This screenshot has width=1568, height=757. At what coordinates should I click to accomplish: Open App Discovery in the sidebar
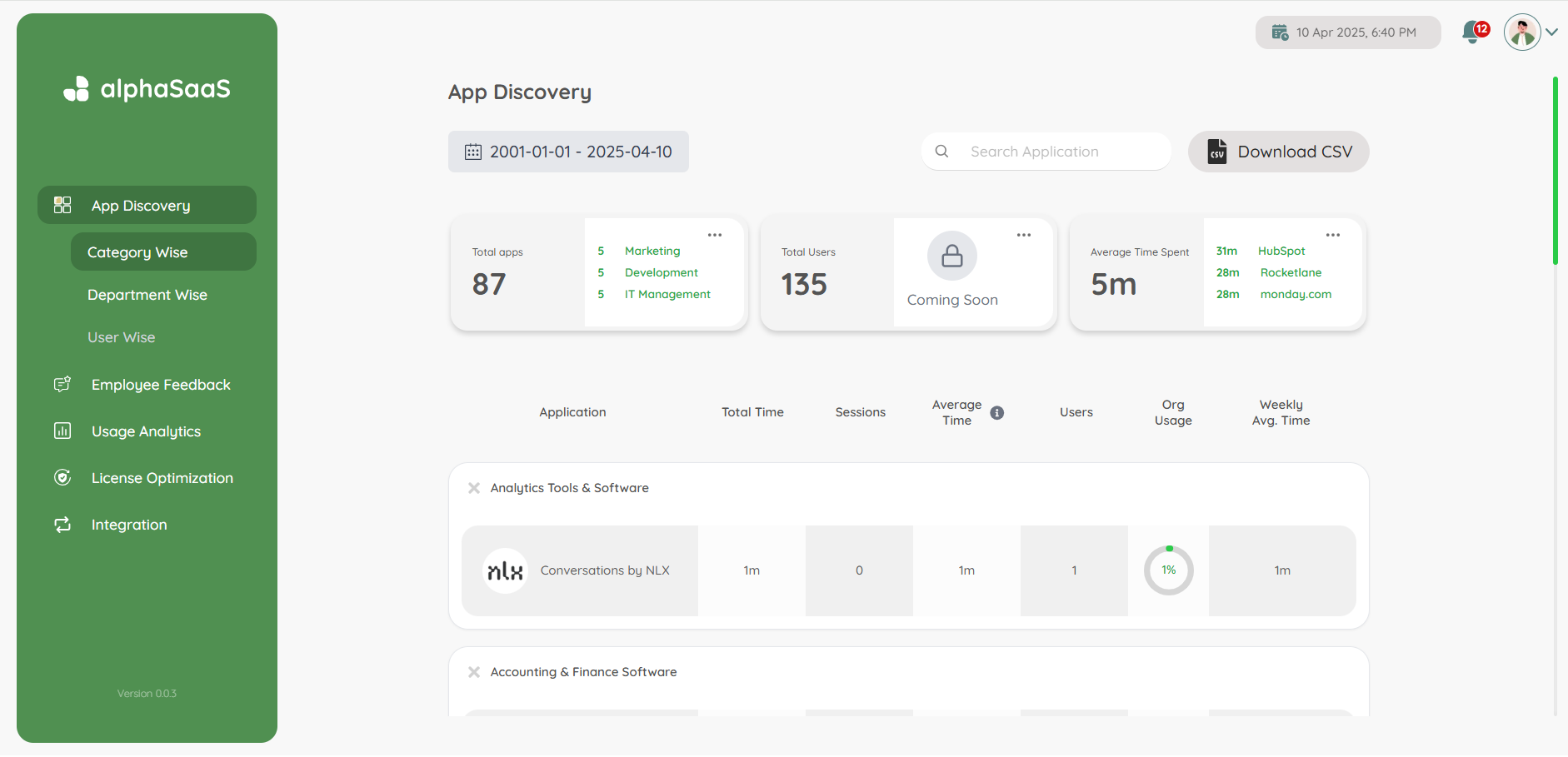(147, 205)
